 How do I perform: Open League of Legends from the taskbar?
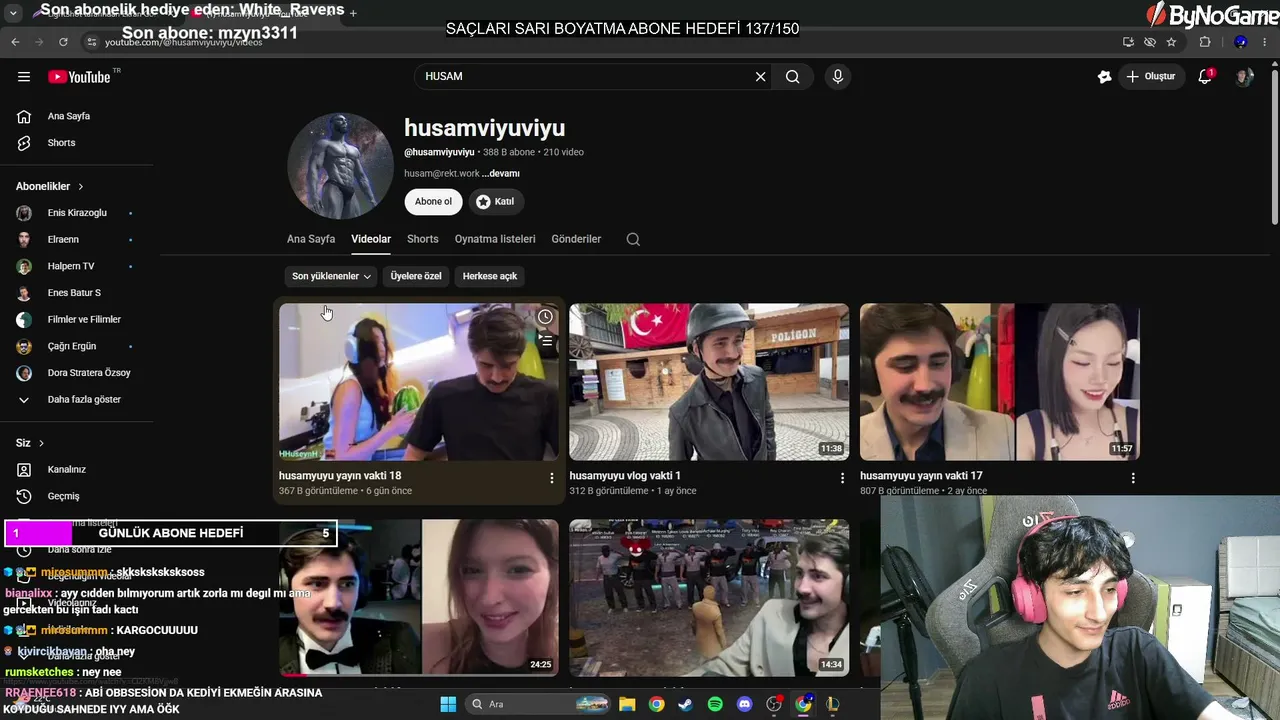832,704
